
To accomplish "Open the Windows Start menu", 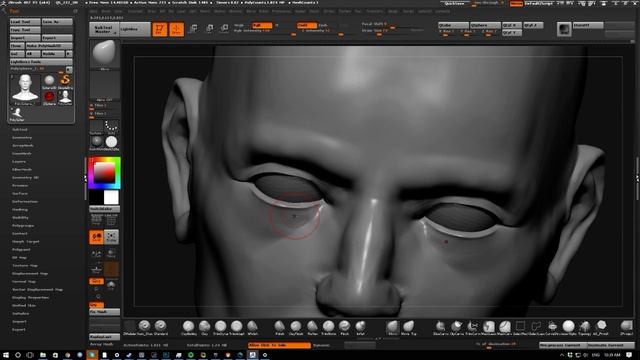I will (x=6, y=355).
